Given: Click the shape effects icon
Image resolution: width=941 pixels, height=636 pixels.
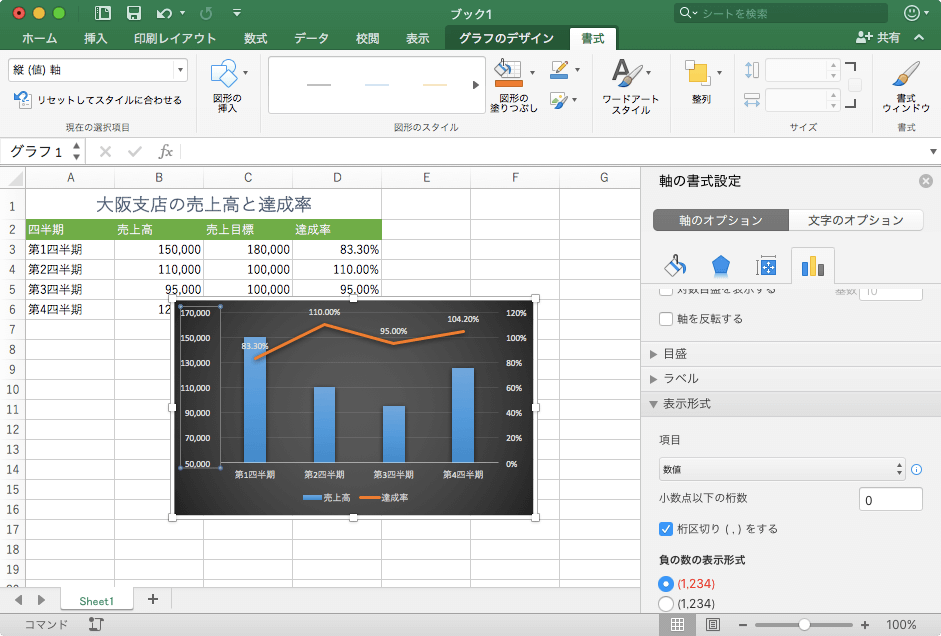Looking at the screenshot, I should [x=559, y=100].
